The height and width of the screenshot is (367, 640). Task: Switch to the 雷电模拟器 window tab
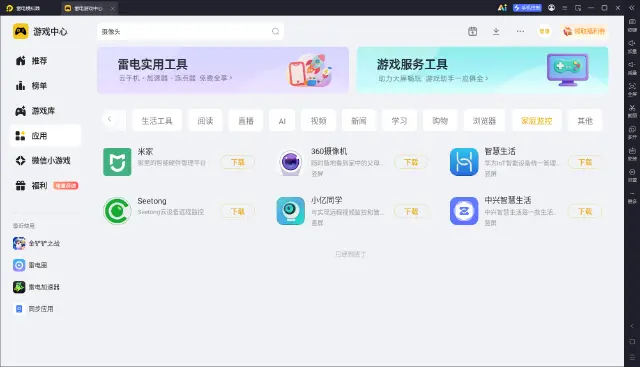click(x=23, y=8)
